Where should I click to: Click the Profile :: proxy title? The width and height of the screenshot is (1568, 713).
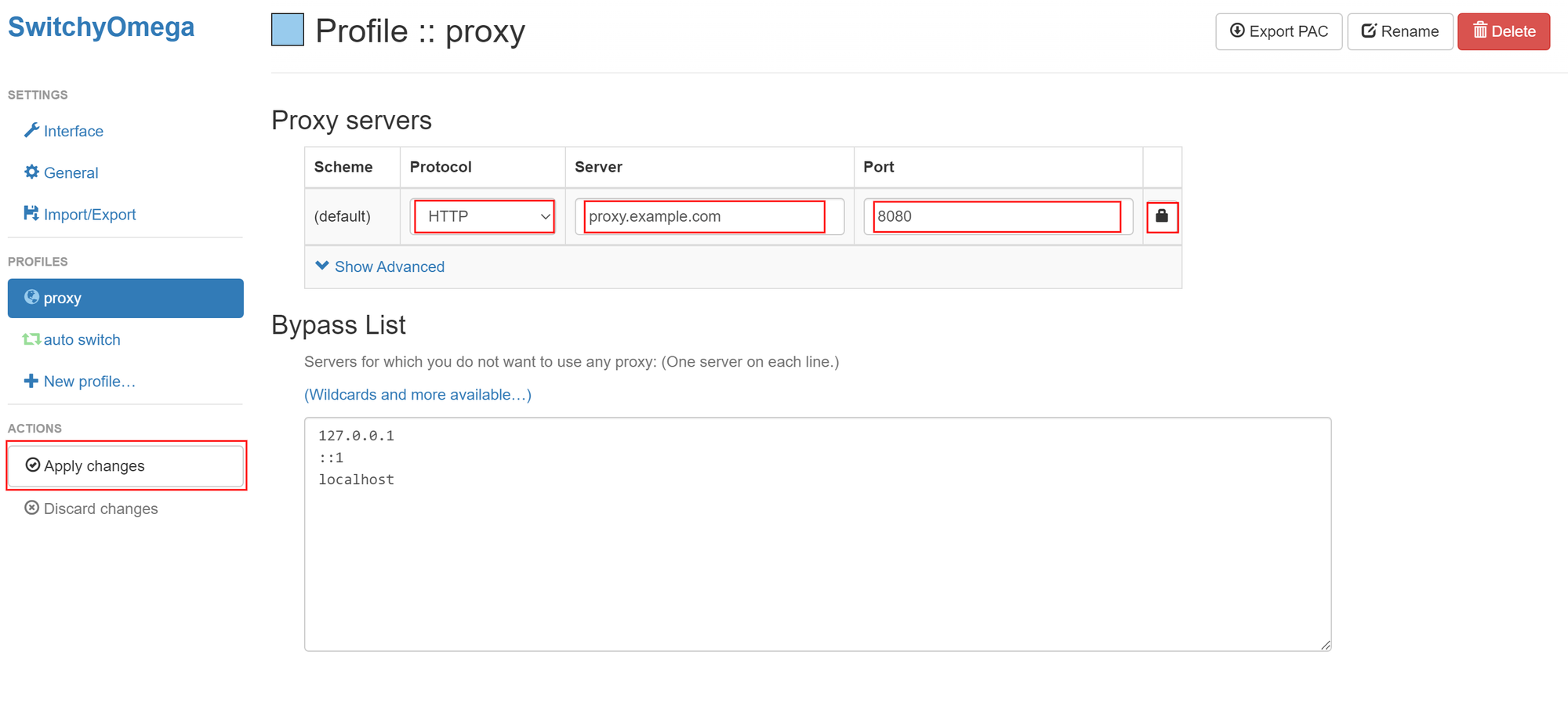pyautogui.click(x=420, y=31)
